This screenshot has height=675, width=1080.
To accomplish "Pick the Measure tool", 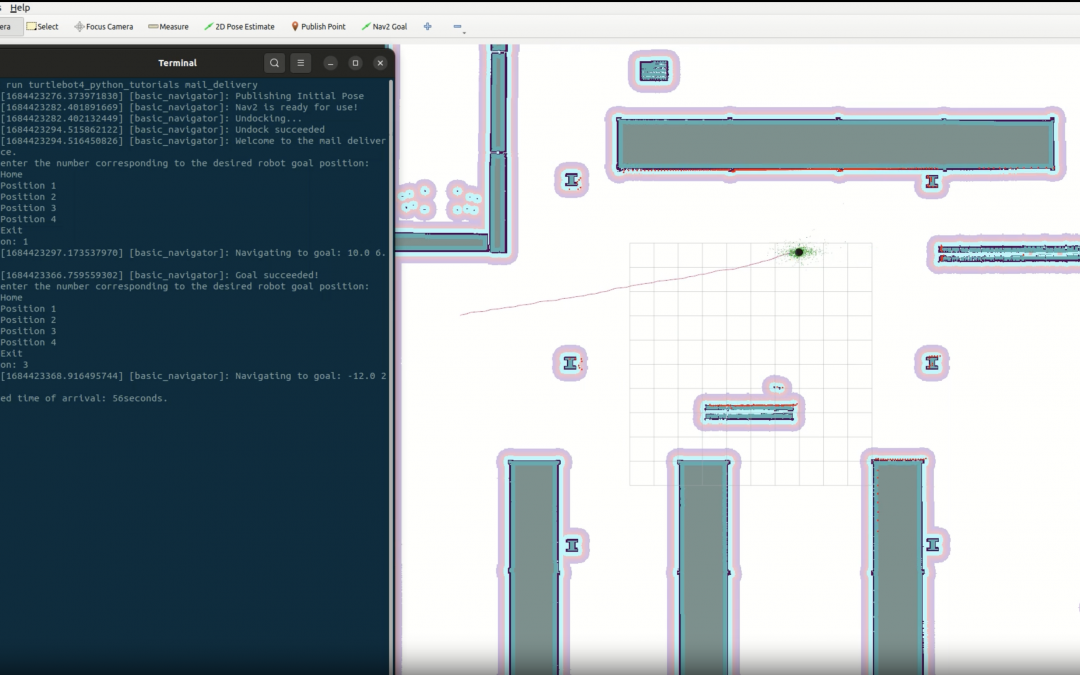I will pyautogui.click(x=168, y=27).
